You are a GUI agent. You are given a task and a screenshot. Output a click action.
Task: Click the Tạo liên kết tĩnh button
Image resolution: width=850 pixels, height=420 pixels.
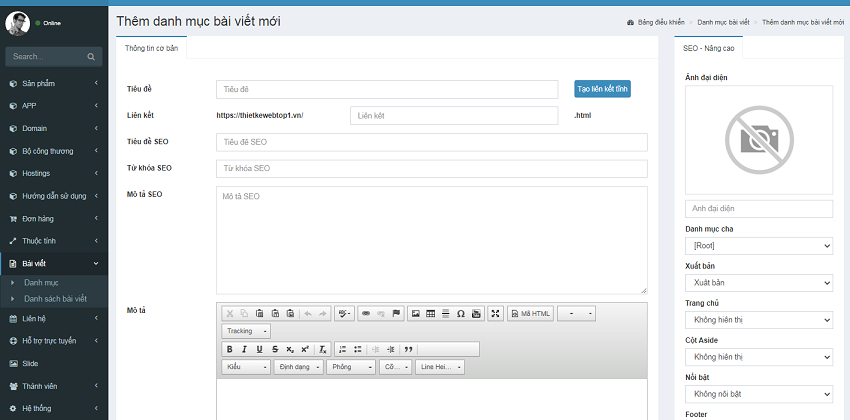click(x=602, y=89)
